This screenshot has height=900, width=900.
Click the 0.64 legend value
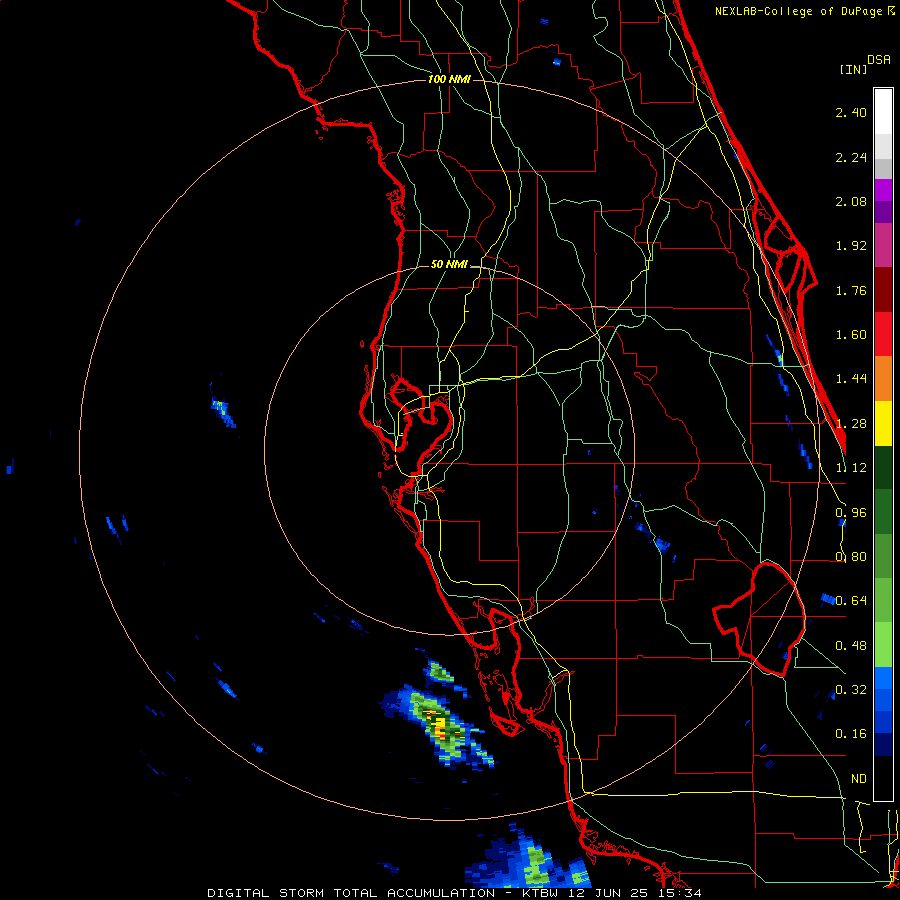[x=851, y=601]
